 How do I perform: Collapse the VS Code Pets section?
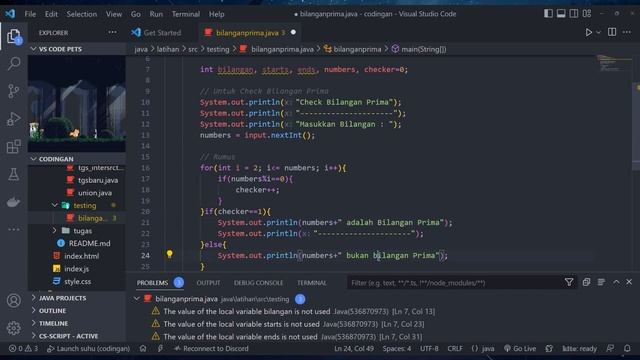(x=77, y=49)
